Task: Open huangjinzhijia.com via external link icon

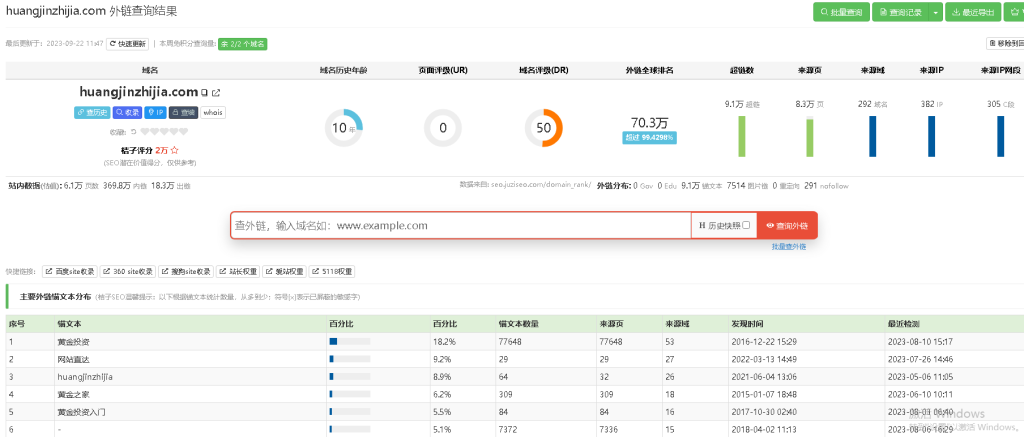Action: click(x=216, y=93)
